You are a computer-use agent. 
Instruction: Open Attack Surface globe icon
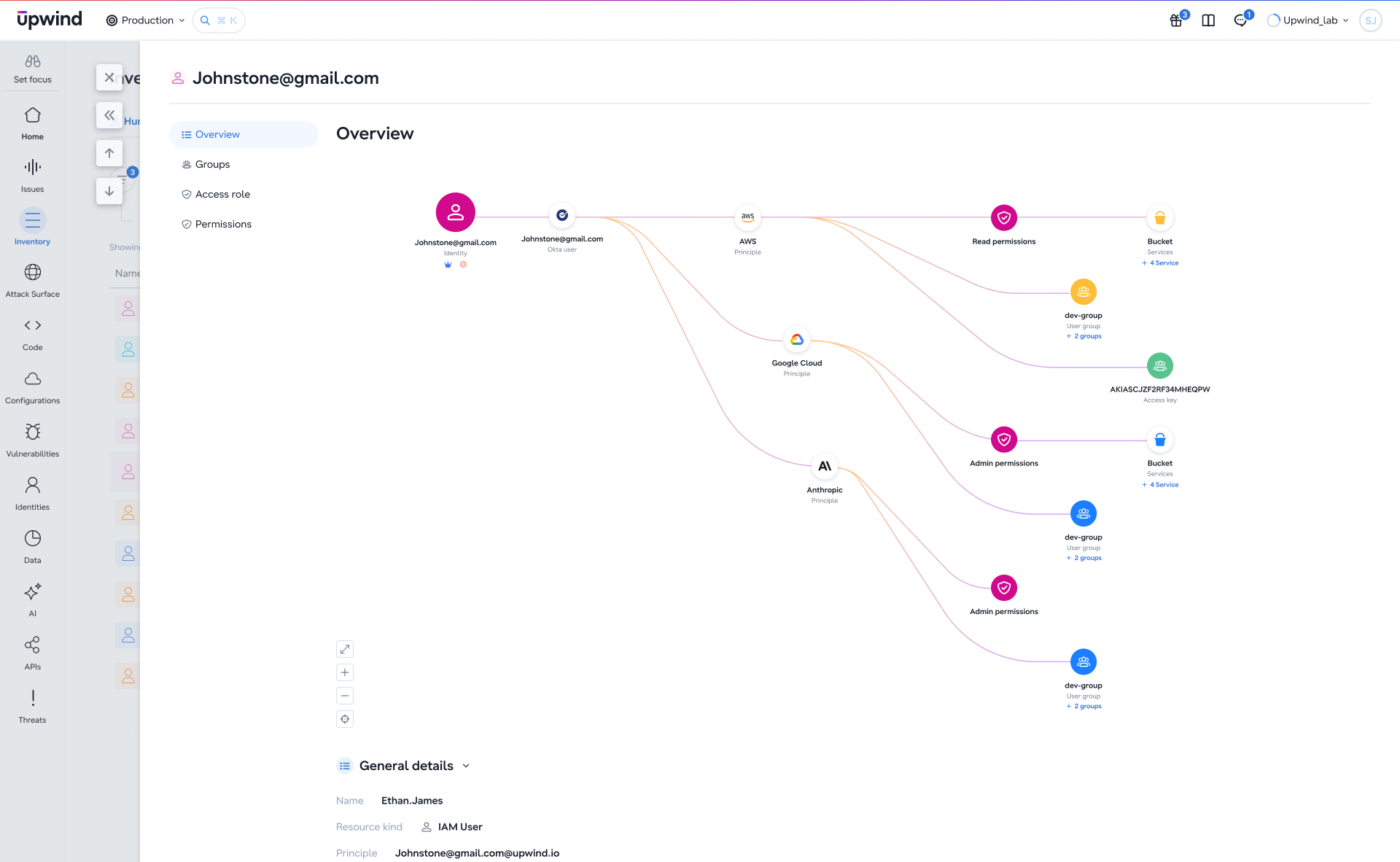pos(33,272)
